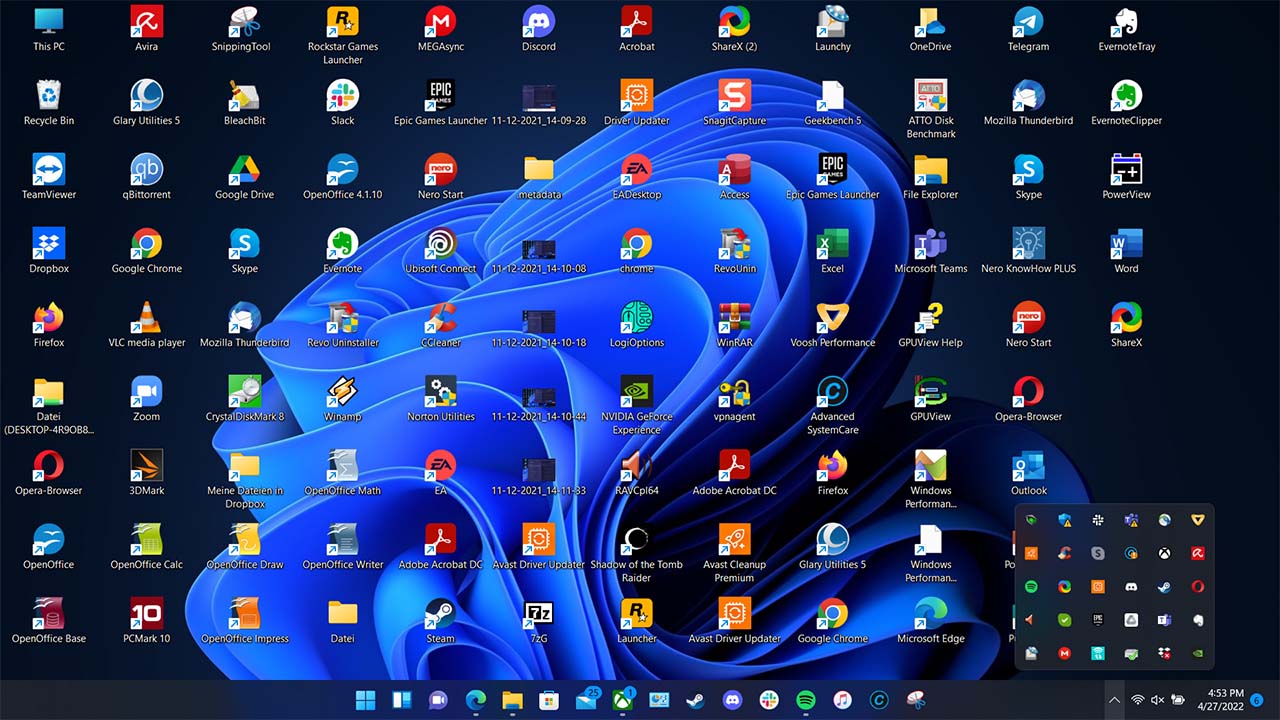Open the 11-12-2021_14-09-28 screenshot file
Screen dimensions: 1280x720
click(x=539, y=97)
